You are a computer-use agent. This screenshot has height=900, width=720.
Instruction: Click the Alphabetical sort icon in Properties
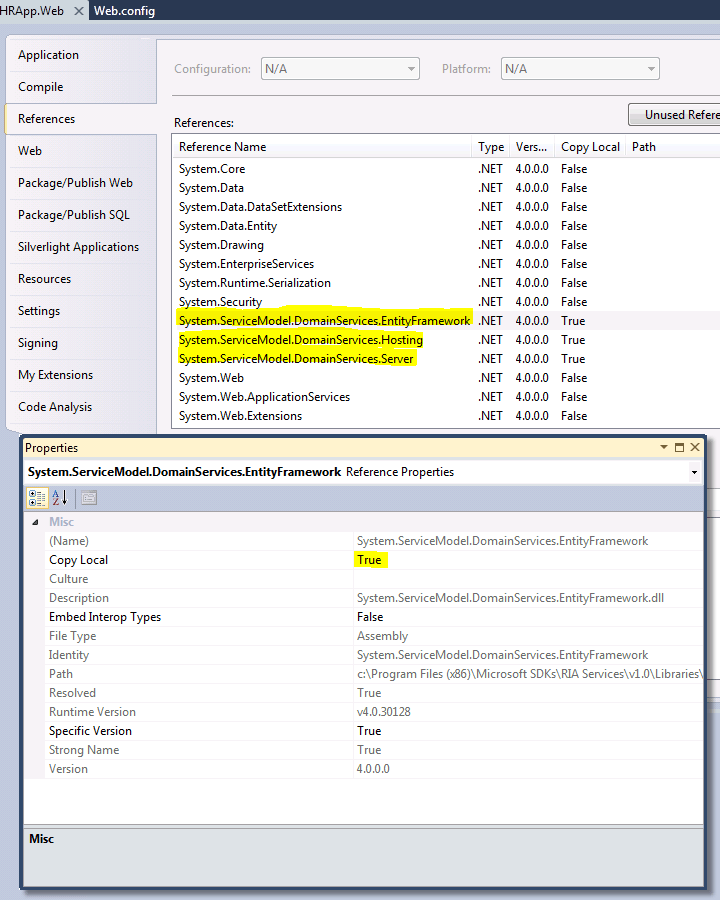[59, 498]
